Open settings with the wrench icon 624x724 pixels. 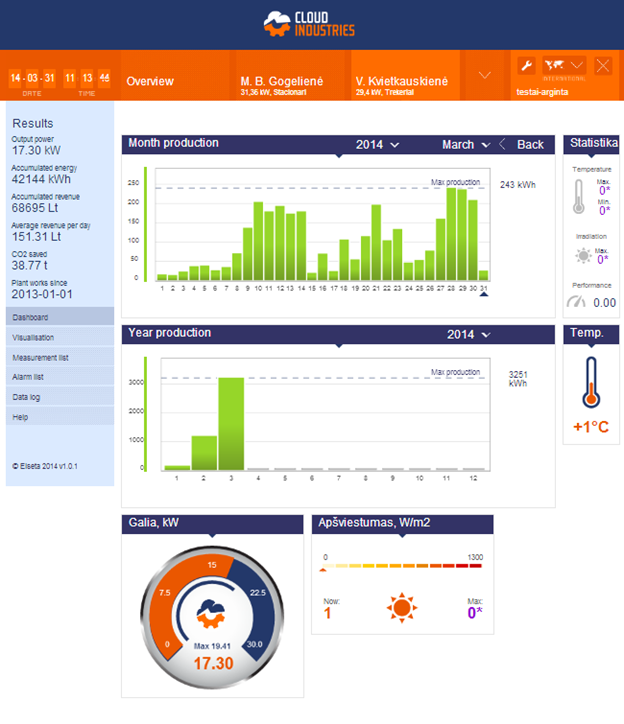(x=527, y=66)
